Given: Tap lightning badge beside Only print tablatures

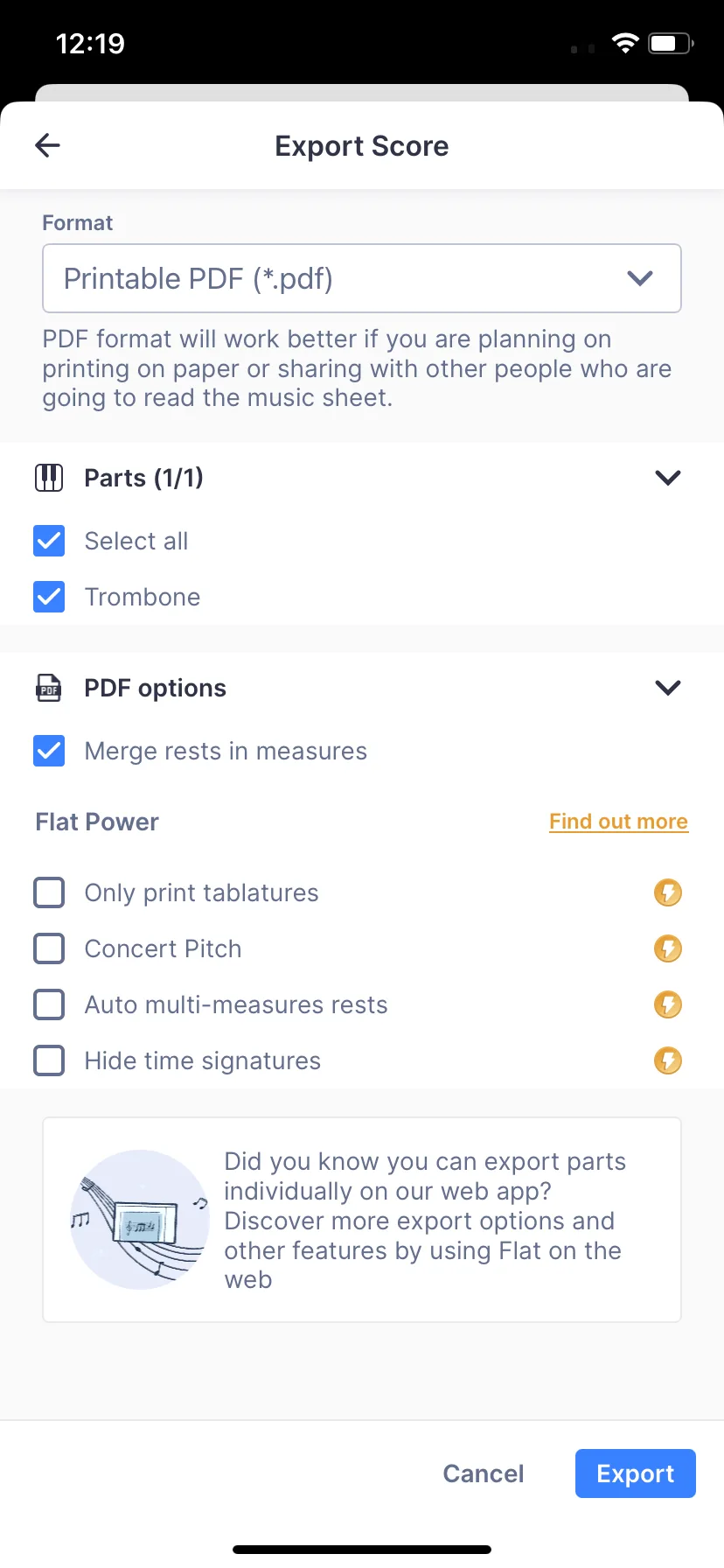Looking at the screenshot, I should [x=668, y=892].
